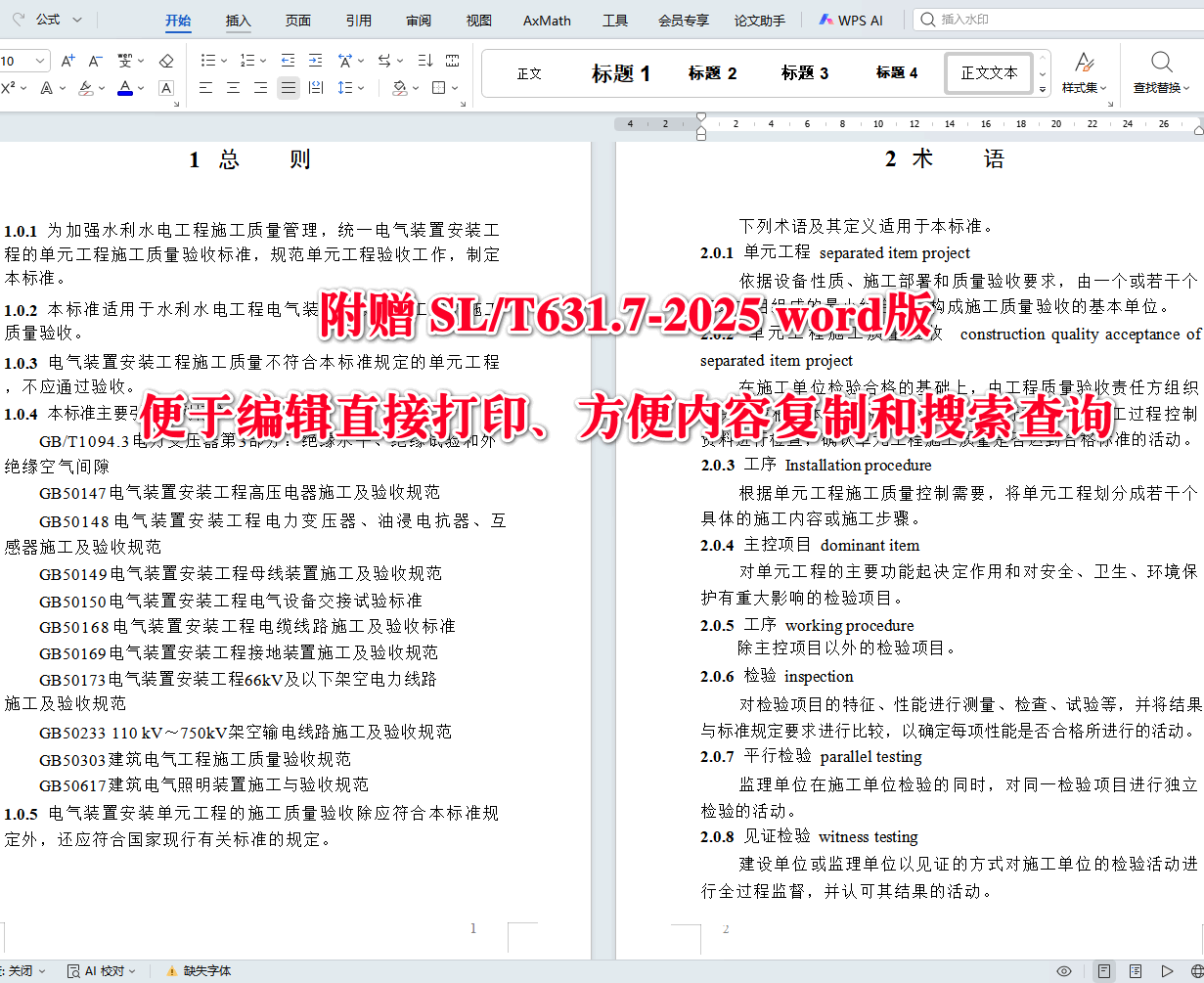
Task: Apply the 标题 1 style
Action: 621,73
